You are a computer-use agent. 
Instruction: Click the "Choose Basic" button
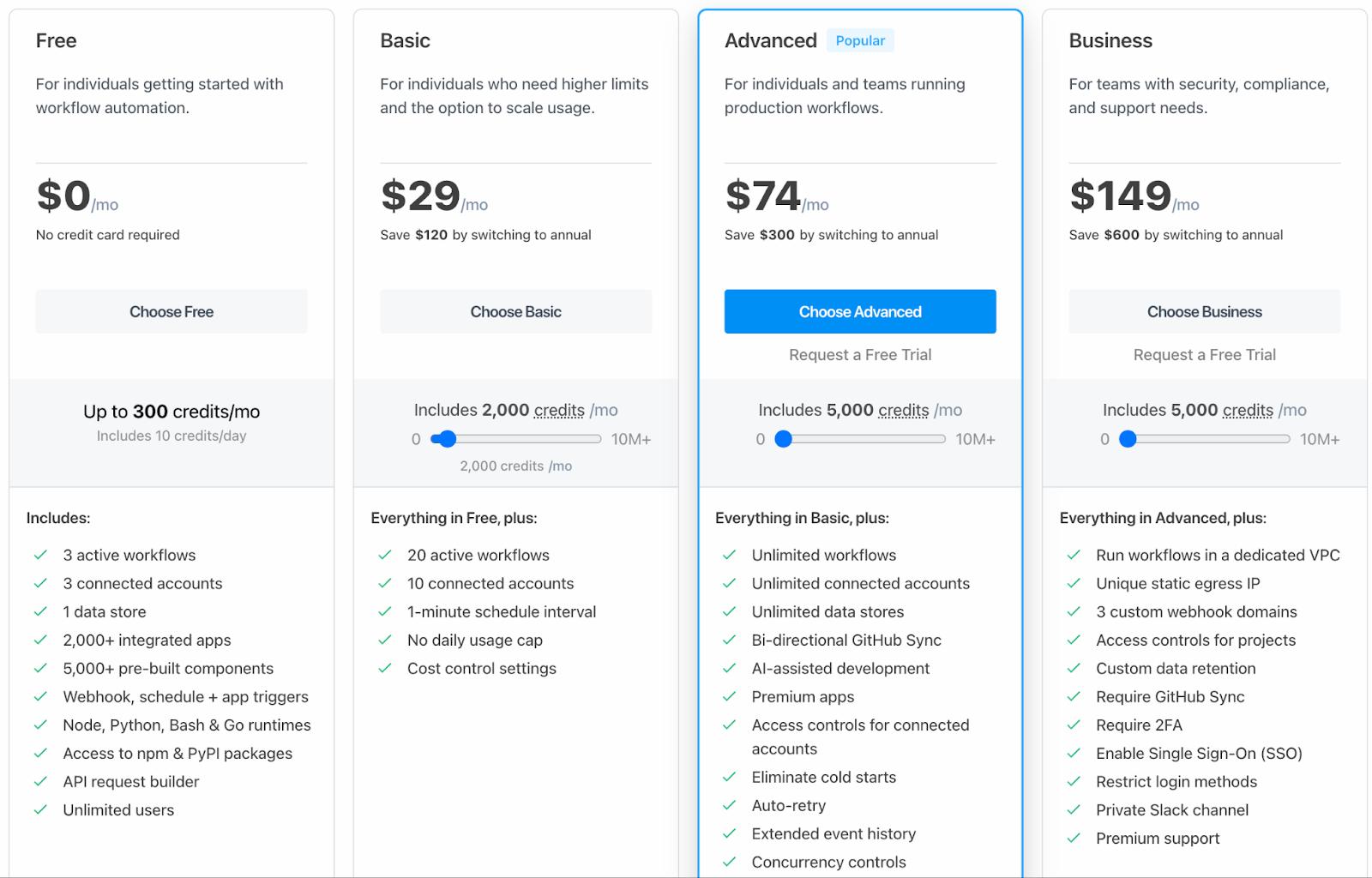(515, 311)
